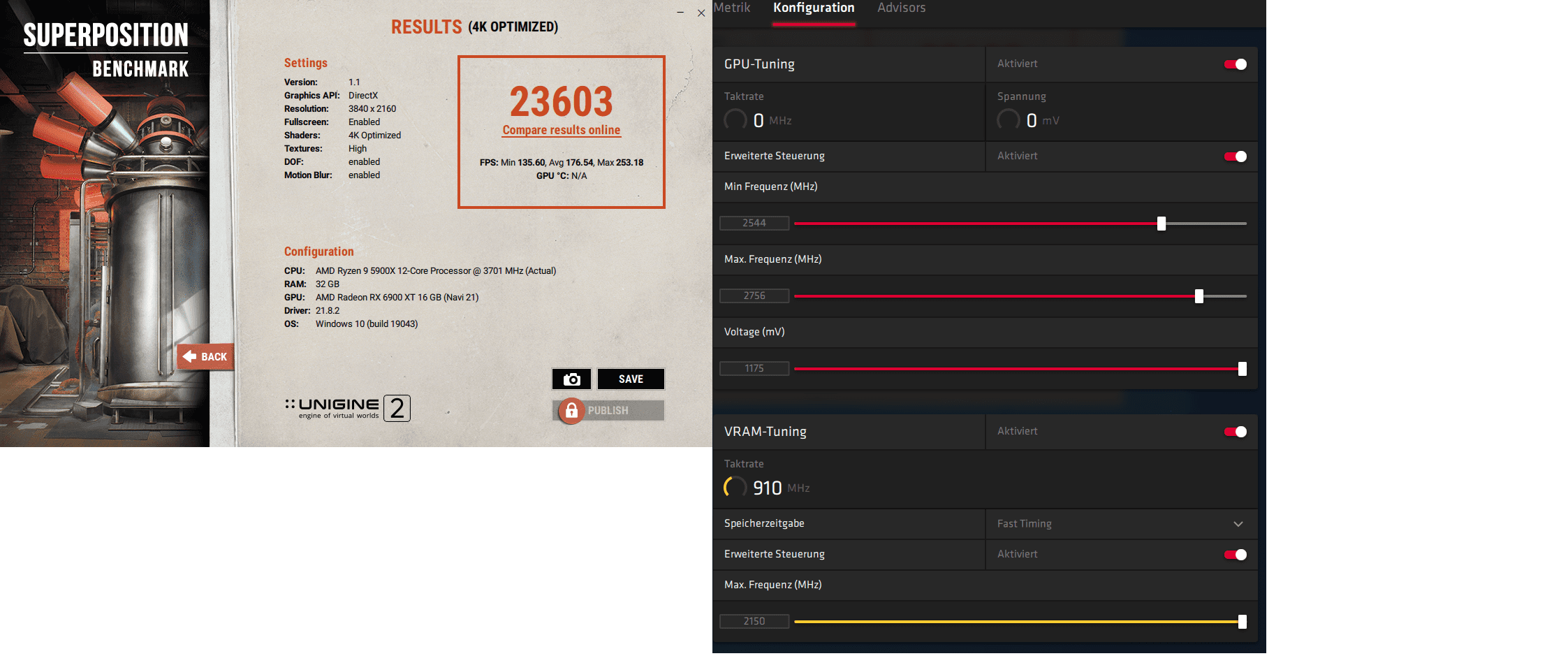The image size is (1568, 656).
Task: Select the Konfiguration tab
Action: [x=814, y=8]
